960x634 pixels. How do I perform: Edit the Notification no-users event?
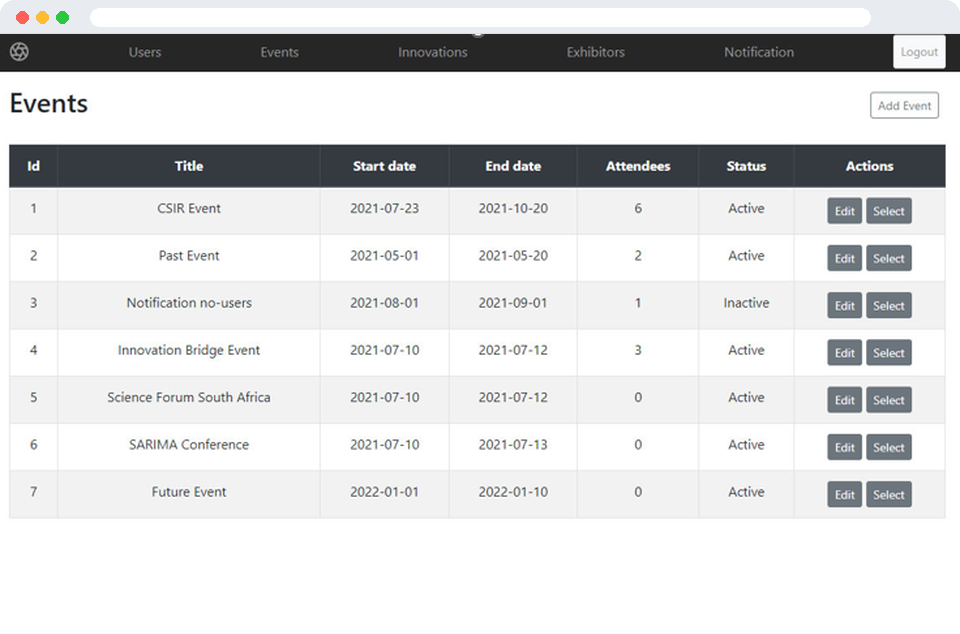(x=844, y=305)
